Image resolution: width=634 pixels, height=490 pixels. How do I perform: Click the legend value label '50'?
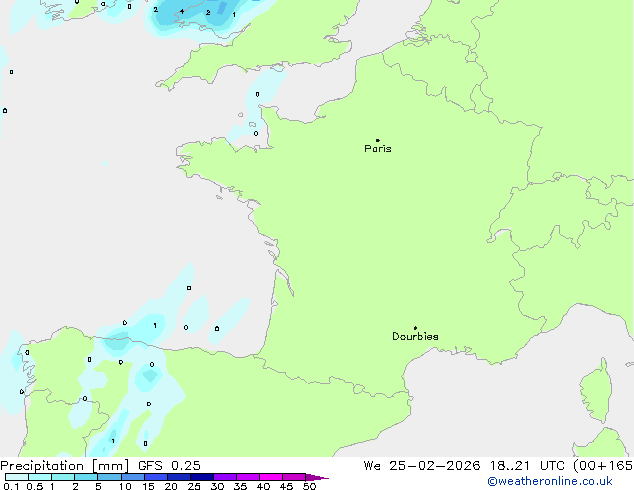coord(309,486)
